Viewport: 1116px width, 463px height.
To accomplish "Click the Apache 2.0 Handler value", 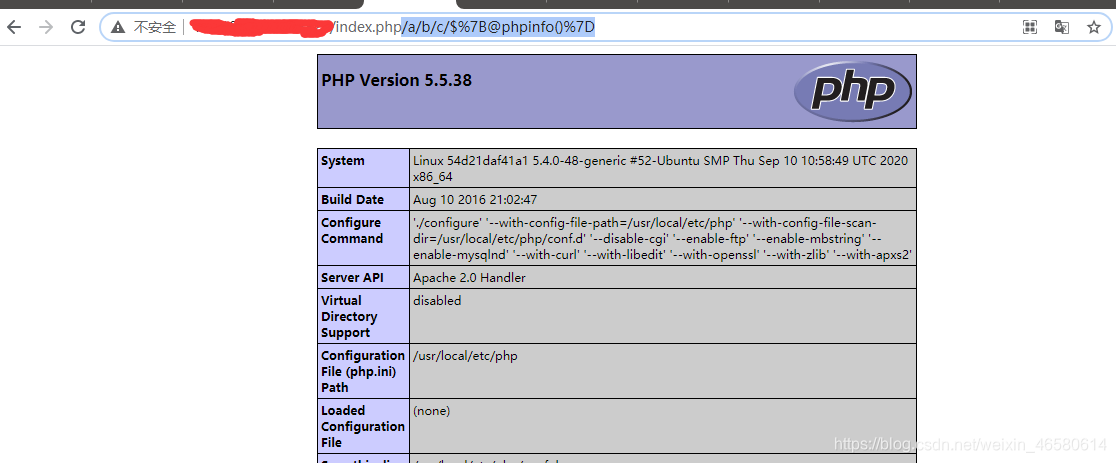I will coord(469,277).
